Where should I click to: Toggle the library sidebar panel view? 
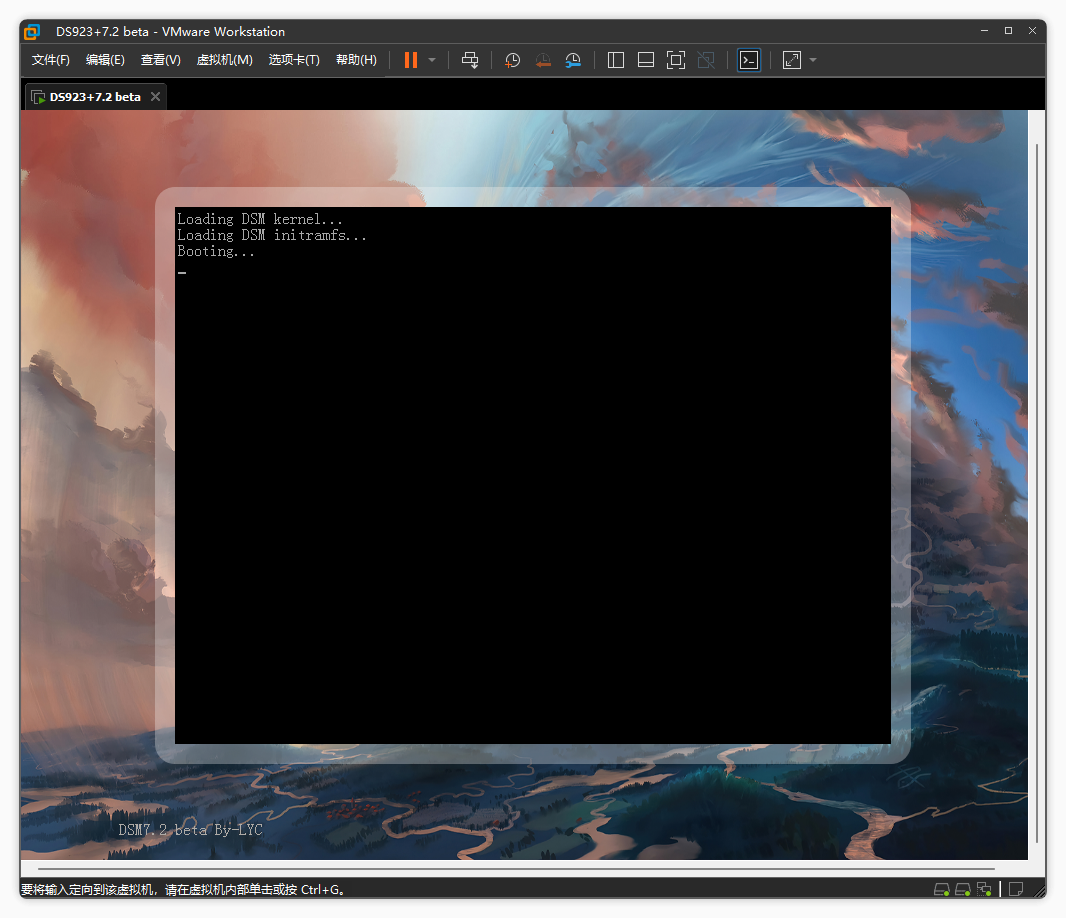coord(616,60)
